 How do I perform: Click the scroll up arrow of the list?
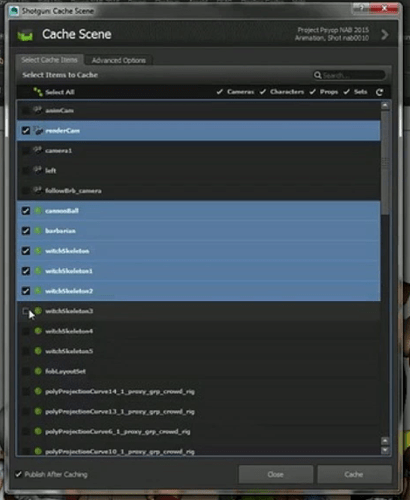point(385,106)
